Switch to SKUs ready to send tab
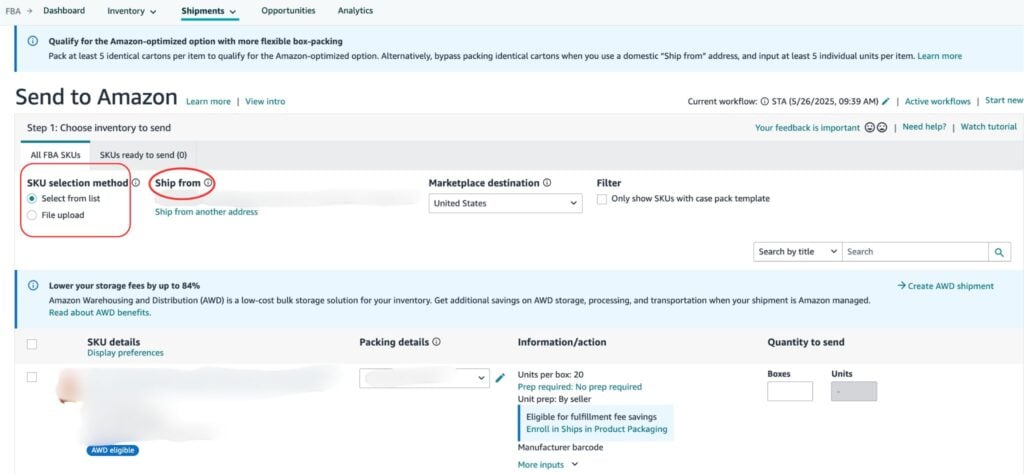The image size is (1024, 475). [142, 155]
